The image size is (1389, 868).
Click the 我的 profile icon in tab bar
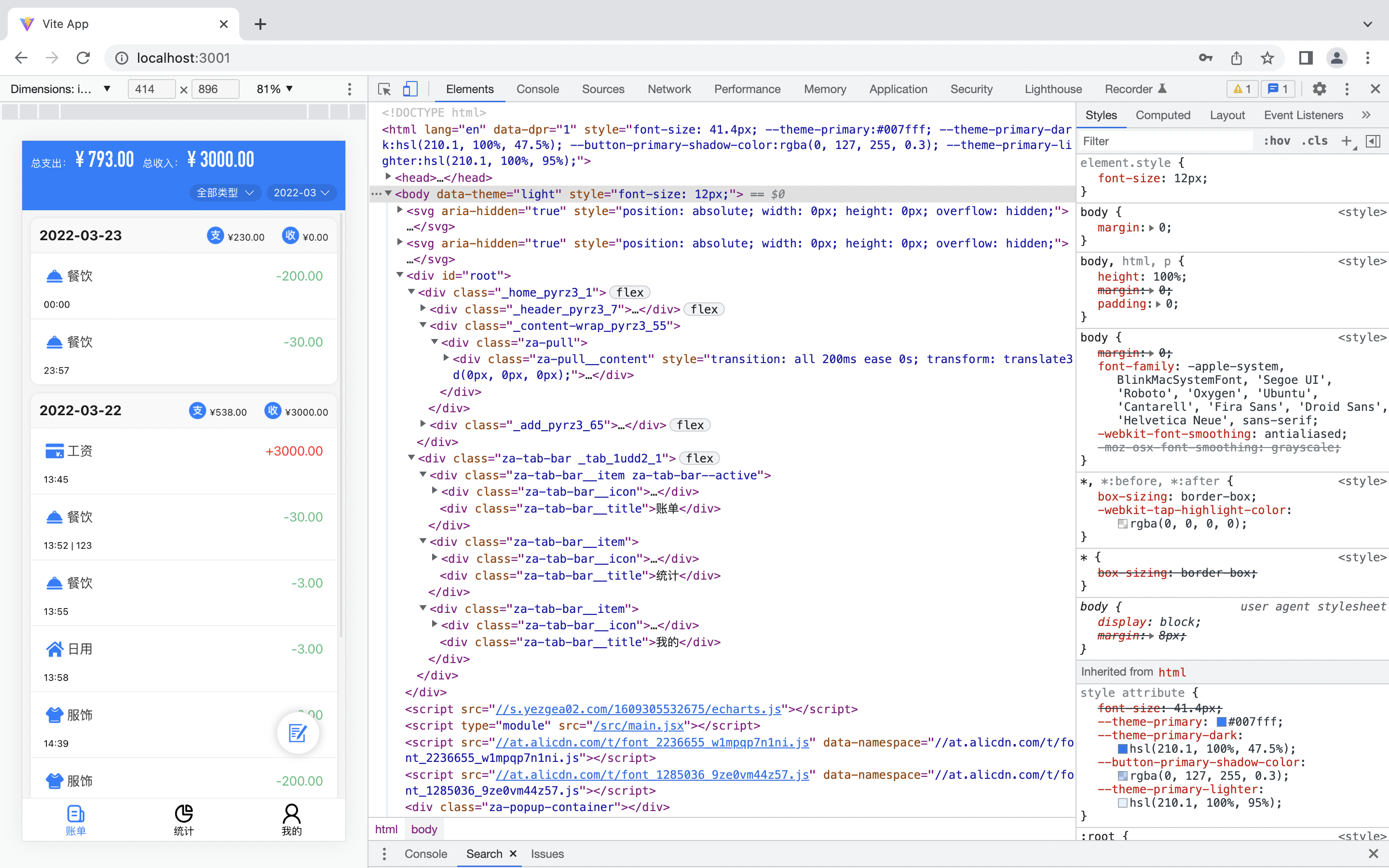[x=292, y=813]
